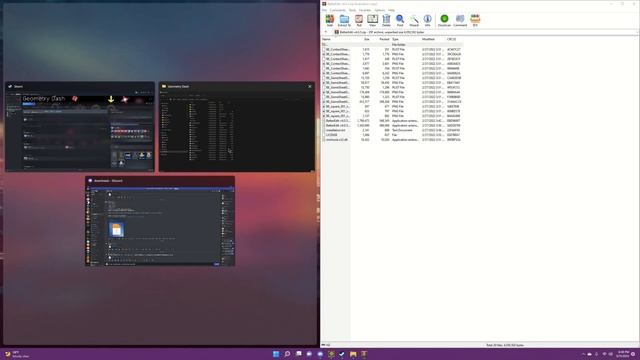Image resolution: width=640 pixels, height=360 pixels.
Task: Open Task View from the taskbar
Action: pos(298,354)
